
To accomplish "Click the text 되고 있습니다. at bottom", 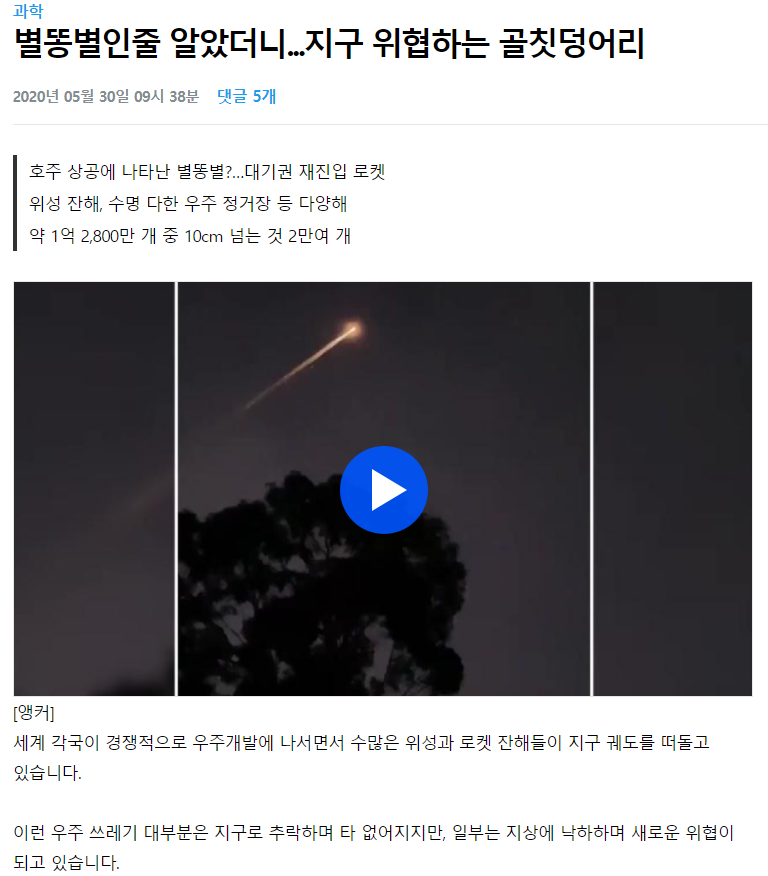I will tap(66, 863).
